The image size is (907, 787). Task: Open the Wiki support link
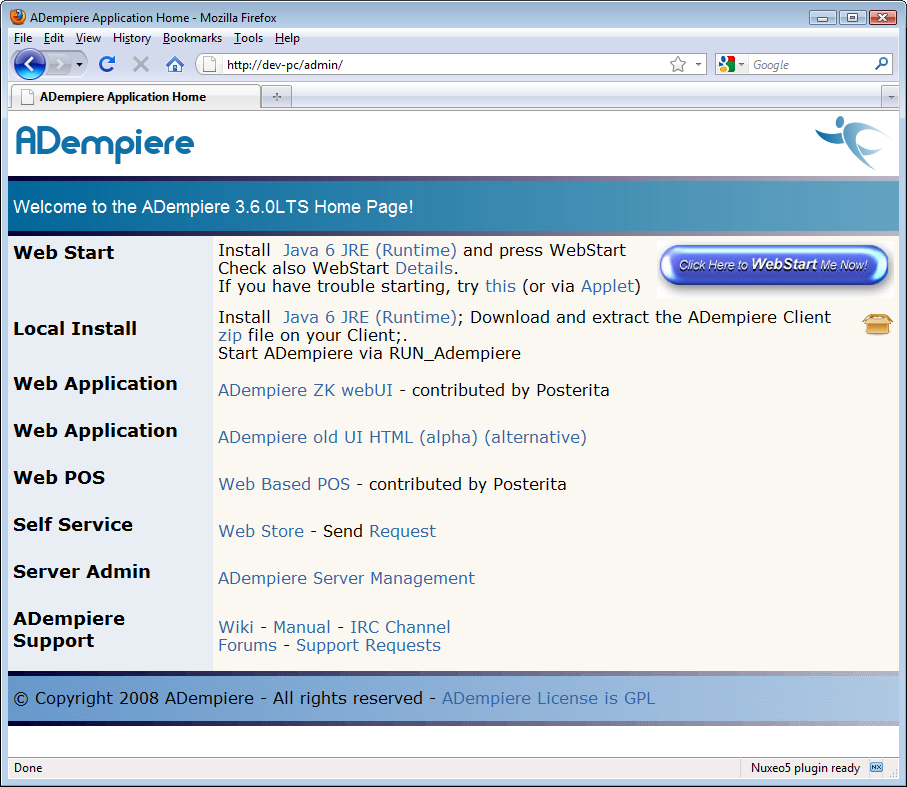(235, 627)
